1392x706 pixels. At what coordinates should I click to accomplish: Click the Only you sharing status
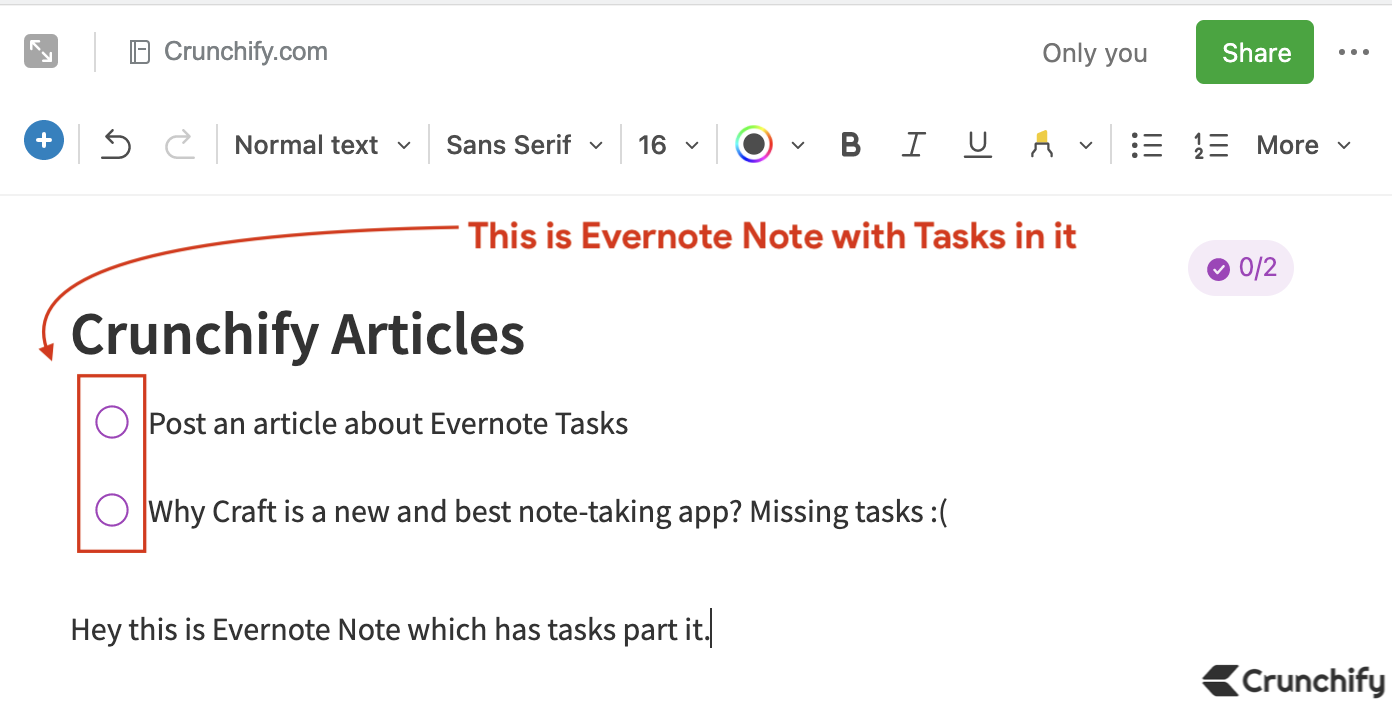(x=1095, y=53)
